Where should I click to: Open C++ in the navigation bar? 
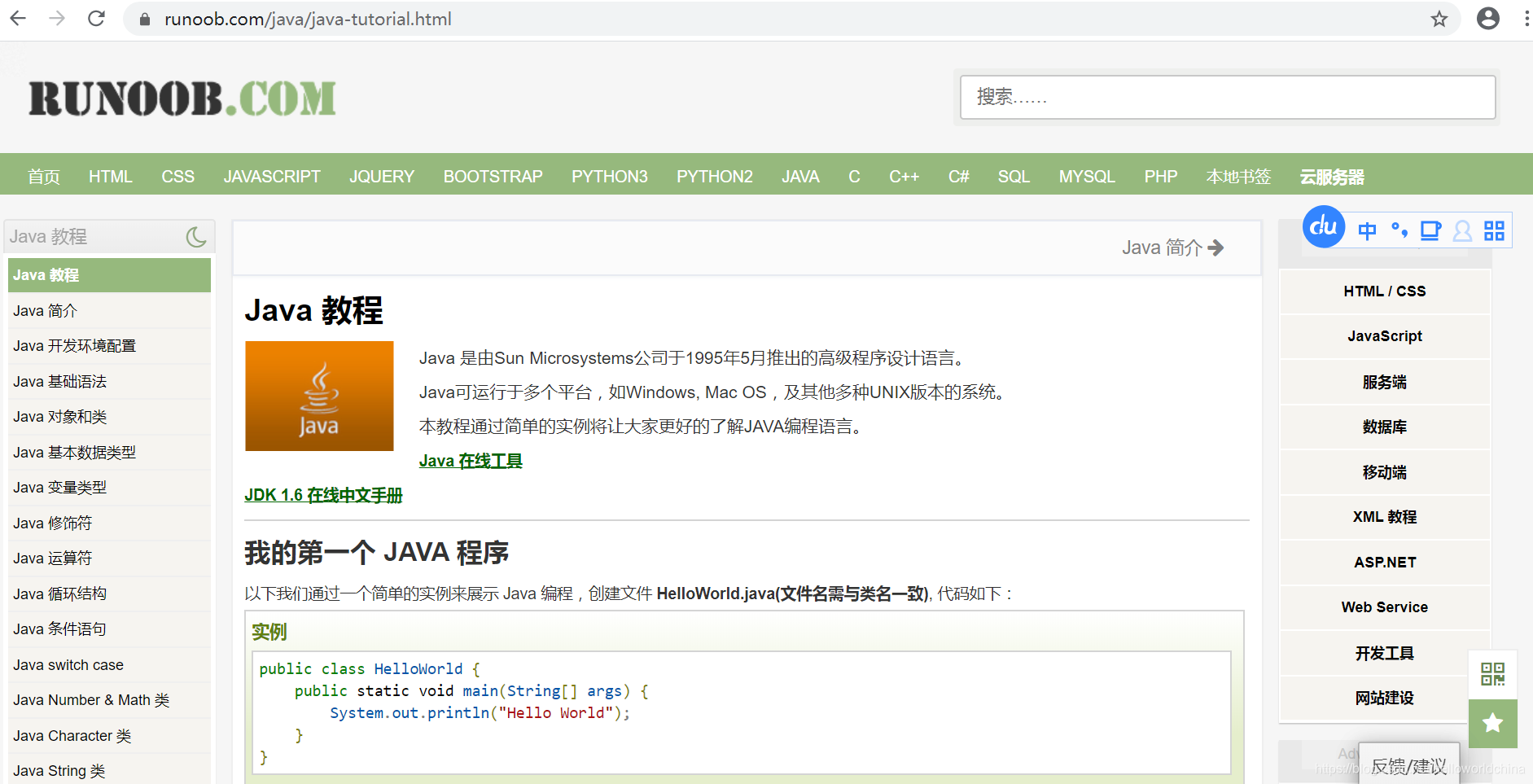click(904, 177)
